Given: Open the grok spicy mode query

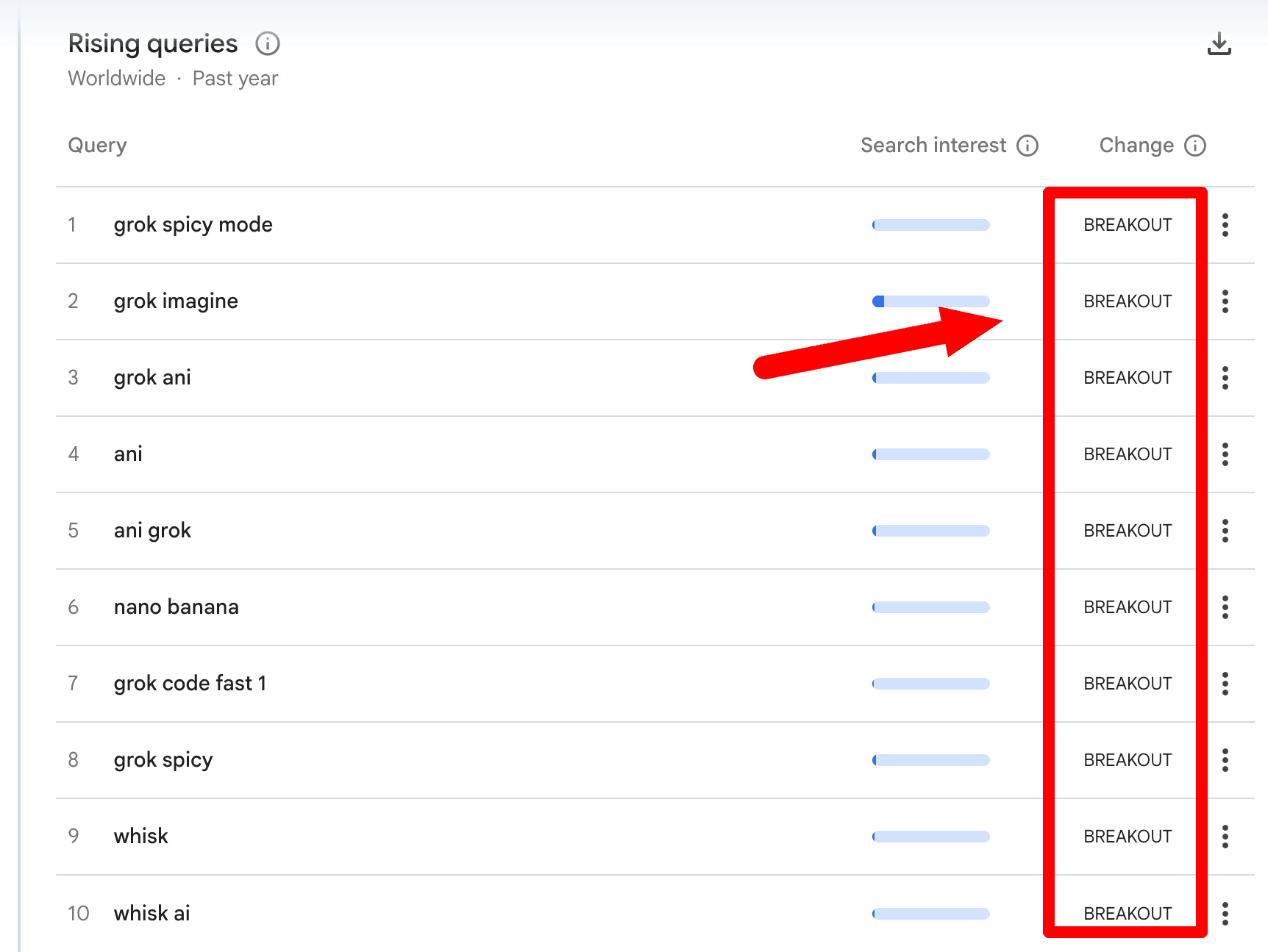Looking at the screenshot, I should point(193,225).
